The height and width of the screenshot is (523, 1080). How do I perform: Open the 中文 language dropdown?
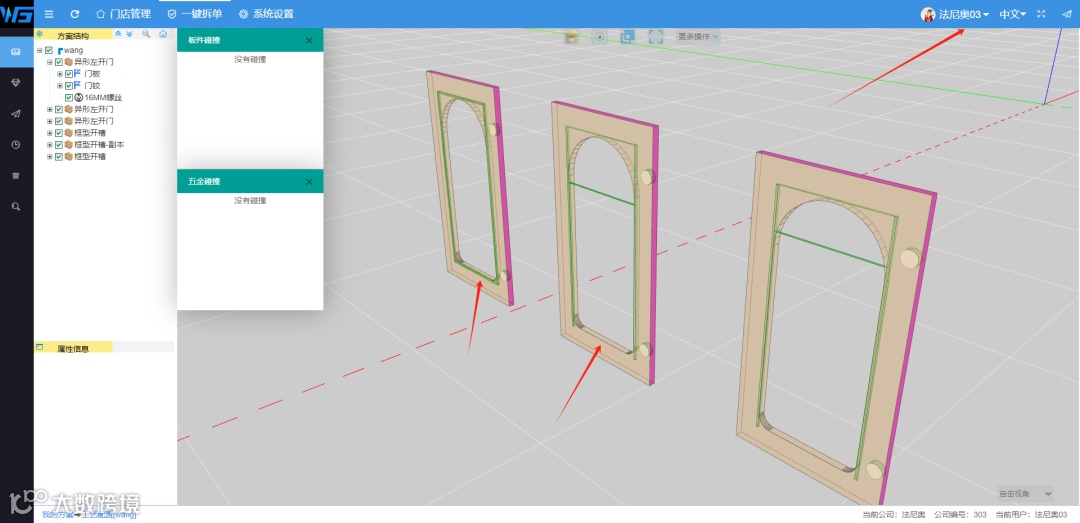pos(1013,14)
